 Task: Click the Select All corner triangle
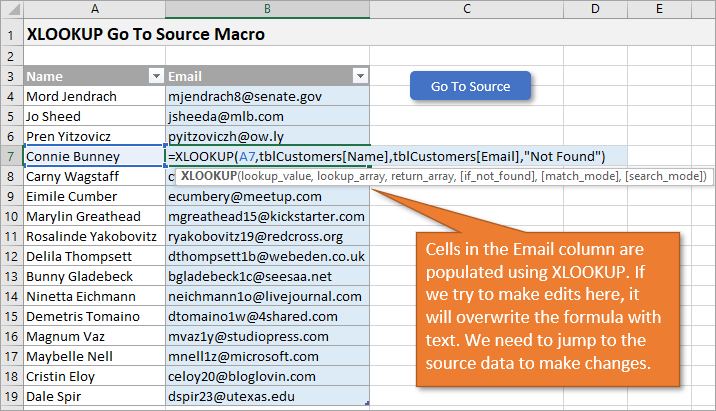click(x=10, y=9)
